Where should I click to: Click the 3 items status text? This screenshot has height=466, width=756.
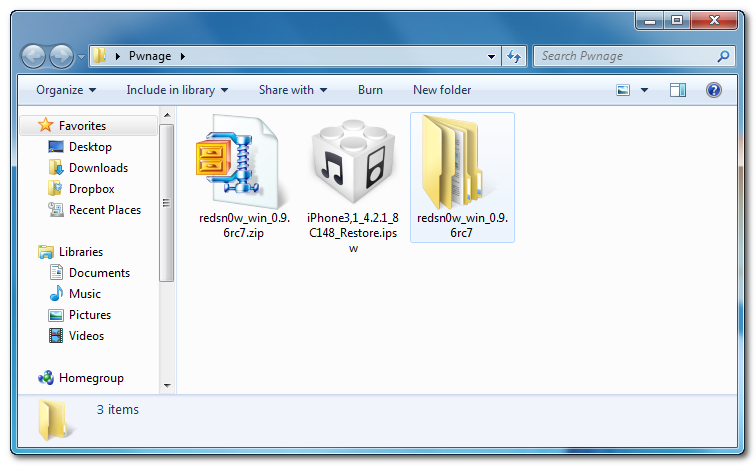click(118, 409)
